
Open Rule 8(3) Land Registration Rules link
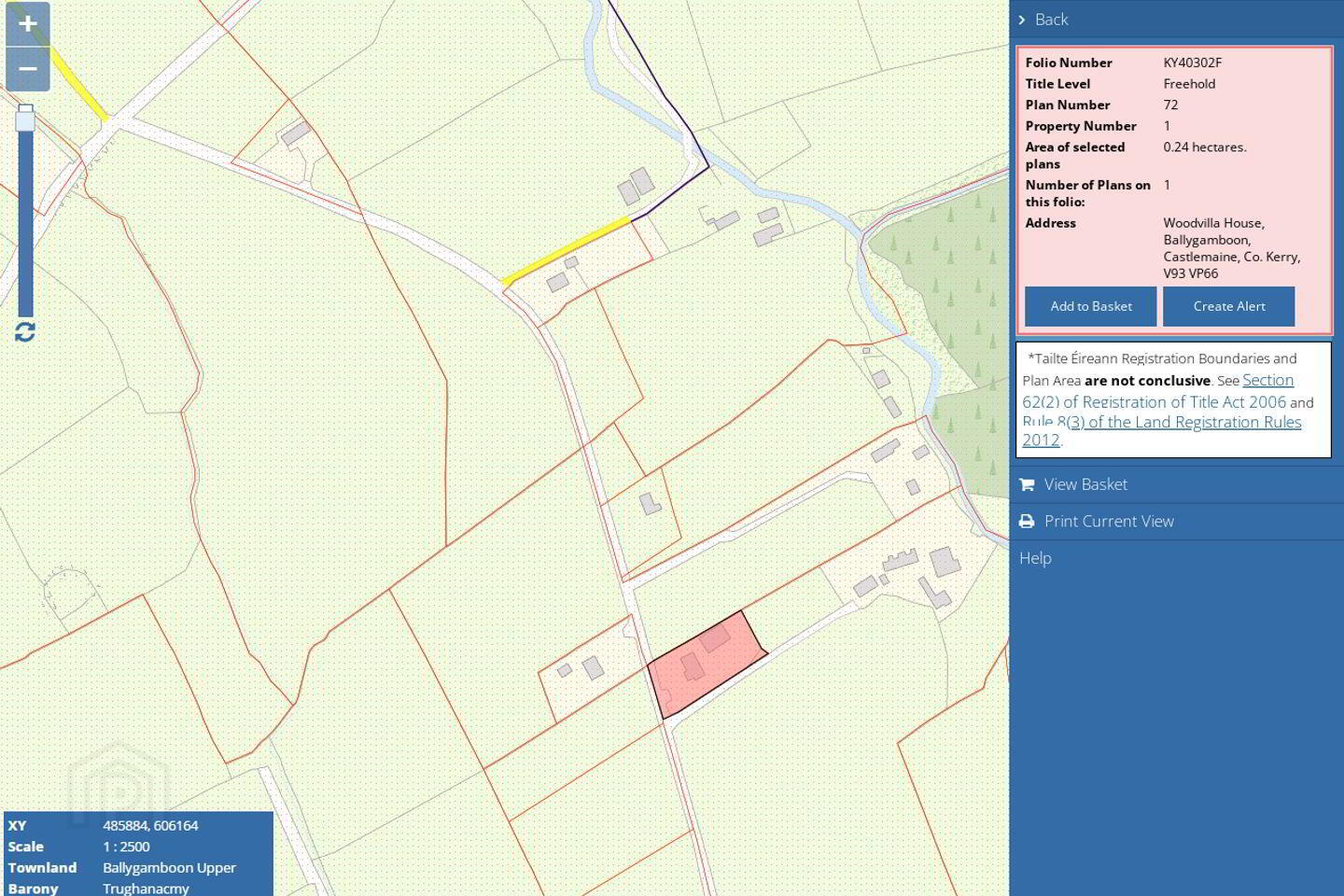[1161, 430]
